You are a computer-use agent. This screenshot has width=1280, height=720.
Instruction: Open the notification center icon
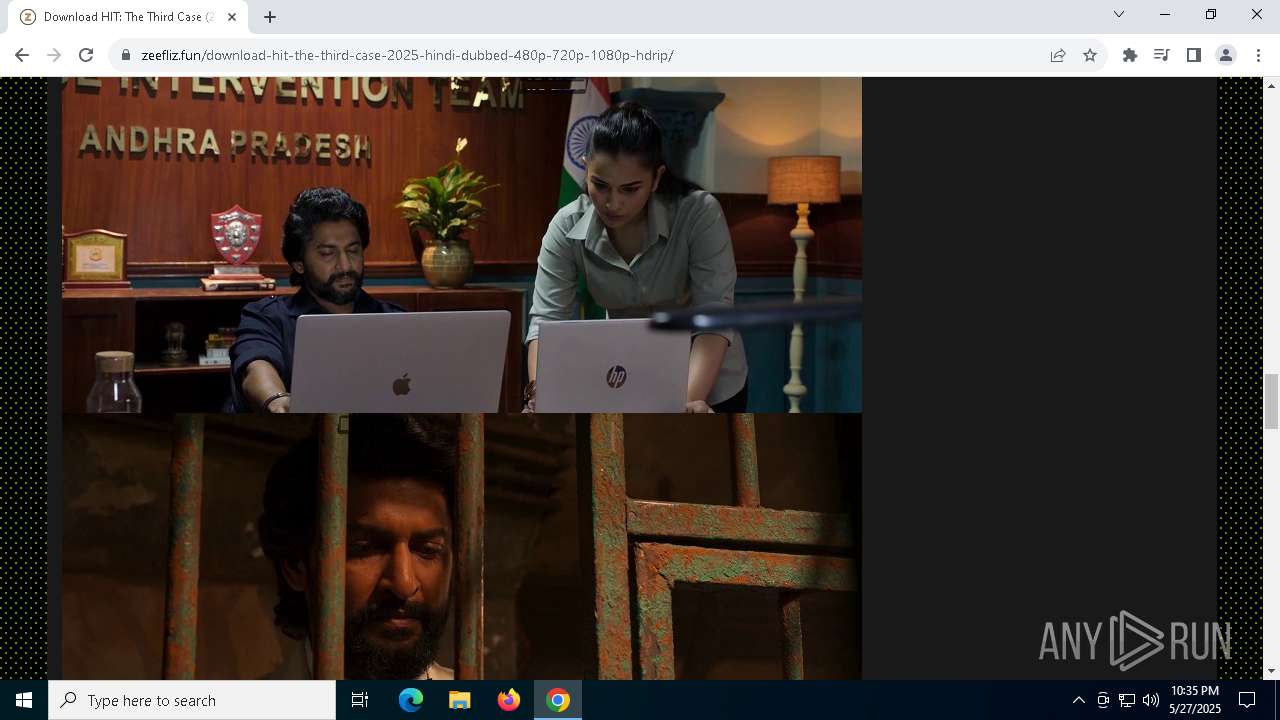(1247, 700)
